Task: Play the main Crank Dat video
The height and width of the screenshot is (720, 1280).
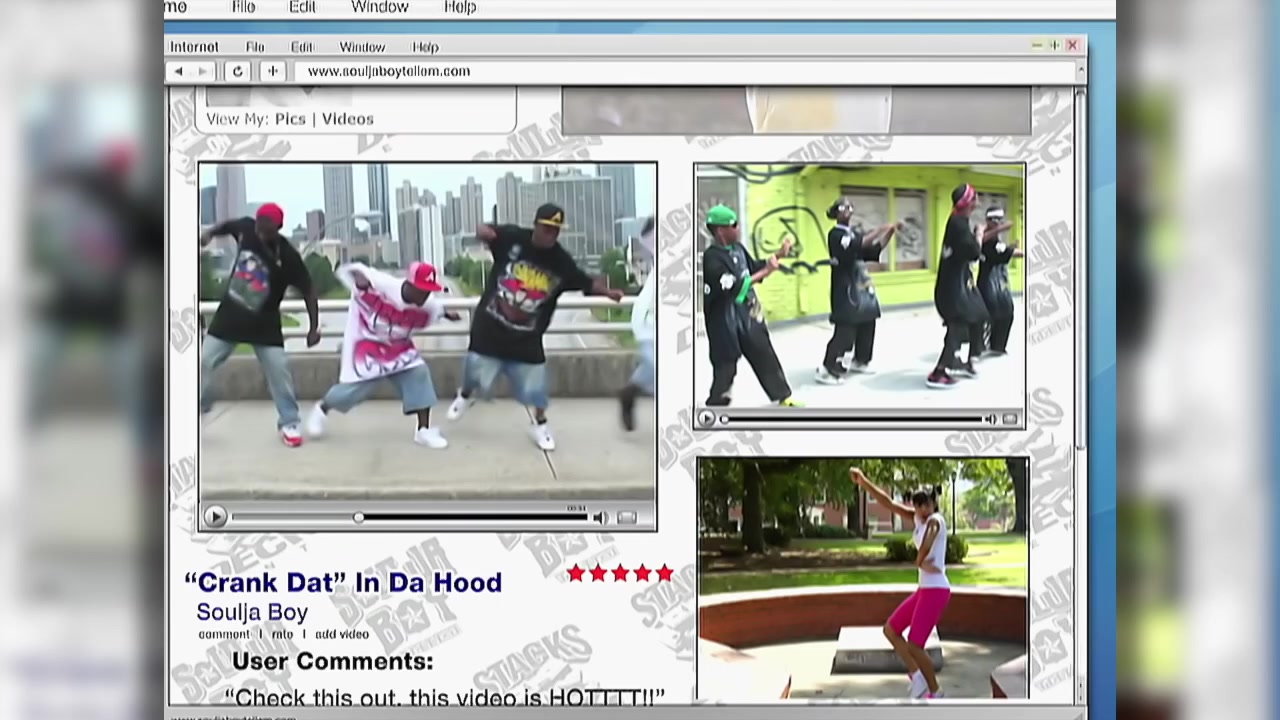Action: (x=214, y=517)
